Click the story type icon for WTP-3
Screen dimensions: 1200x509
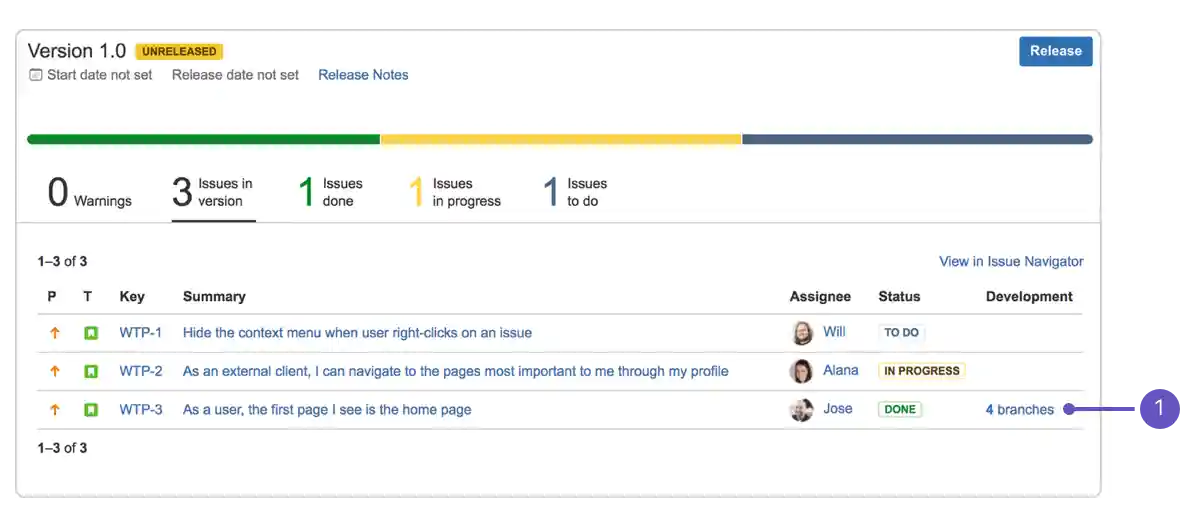tap(91, 409)
